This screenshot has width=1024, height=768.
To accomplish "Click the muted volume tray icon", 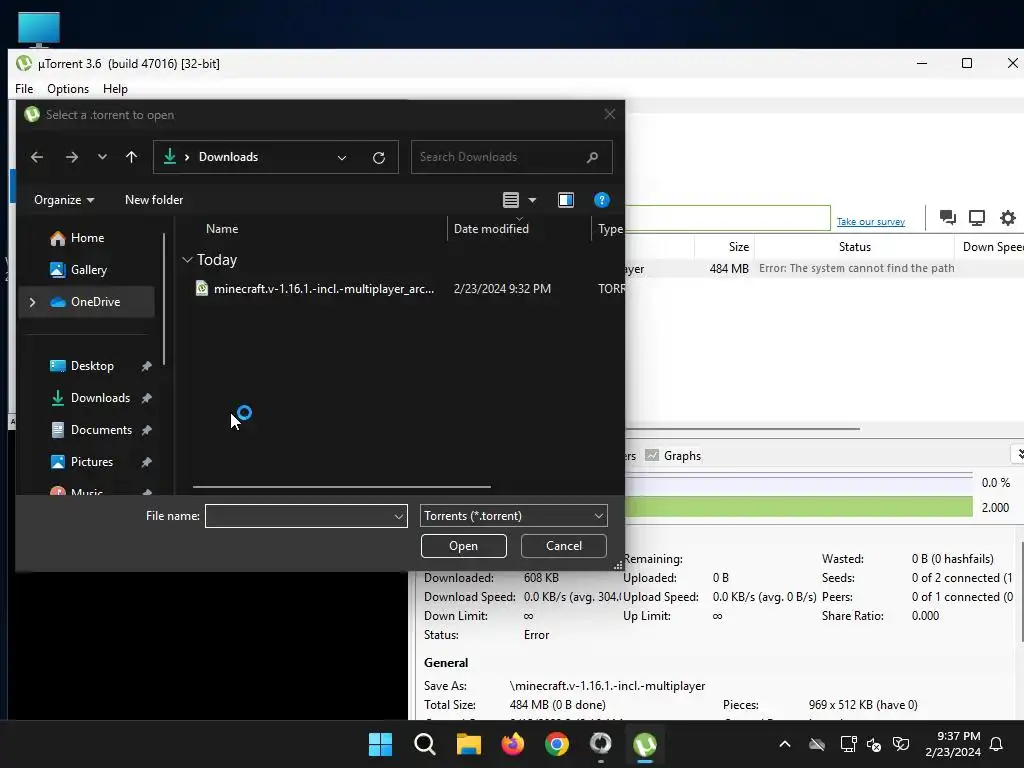I will pyautogui.click(x=874, y=744).
